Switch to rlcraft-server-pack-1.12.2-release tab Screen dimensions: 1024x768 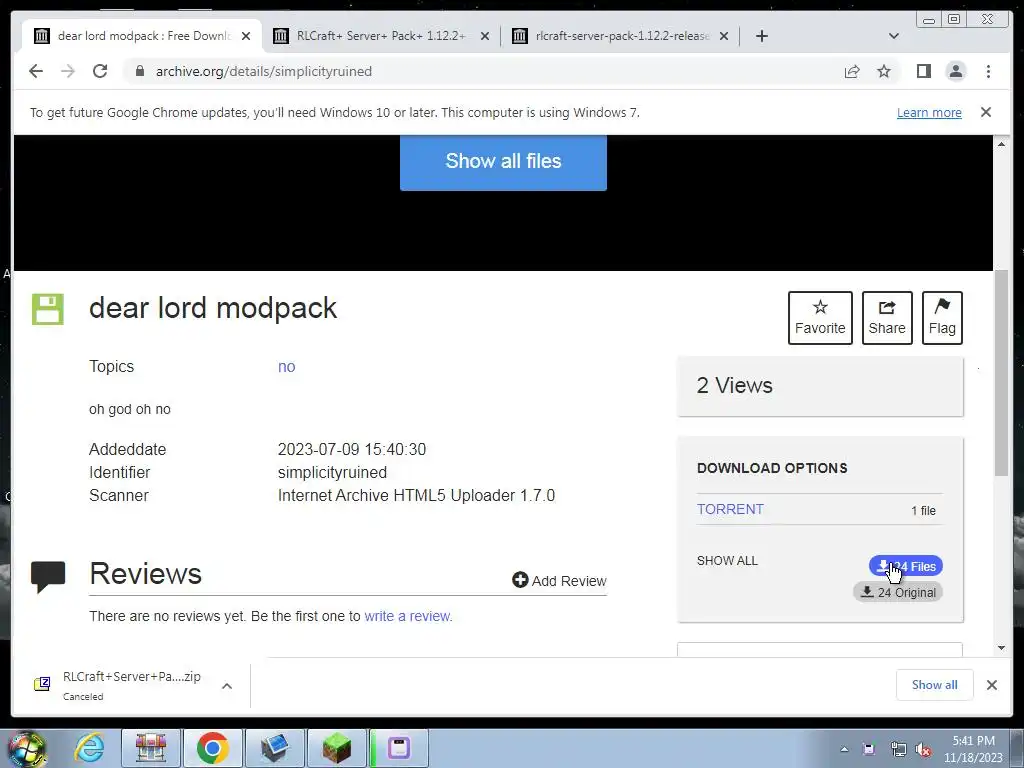[x=620, y=36]
